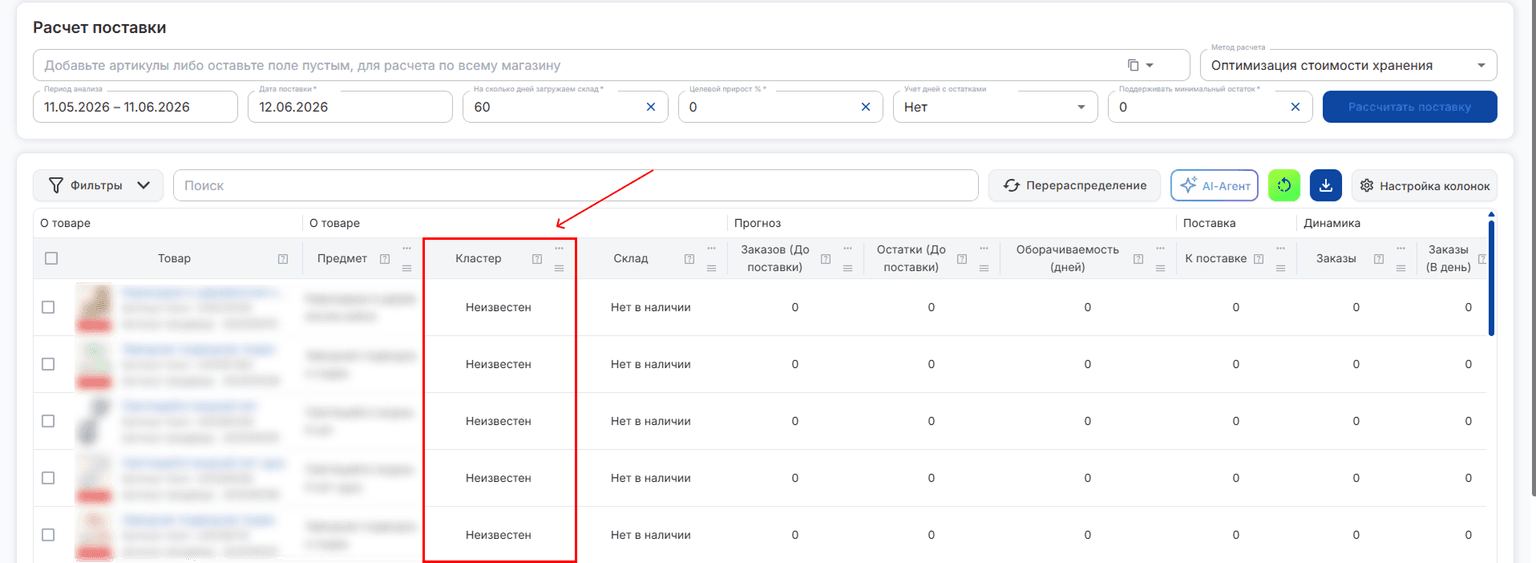Open help icon for Кластер column
1536x563 pixels.
click(537, 259)
